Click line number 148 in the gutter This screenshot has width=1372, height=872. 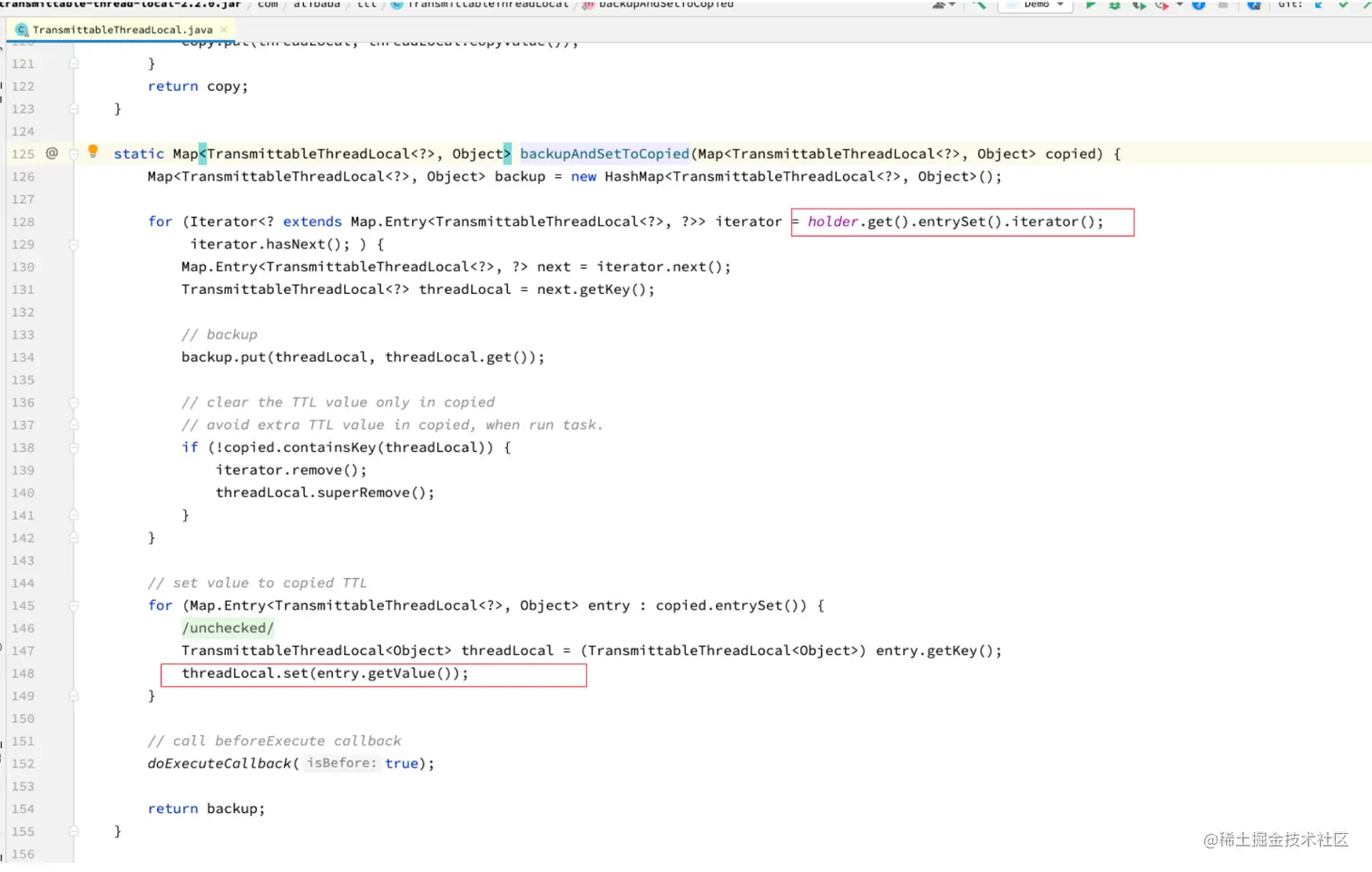point(23,673)
